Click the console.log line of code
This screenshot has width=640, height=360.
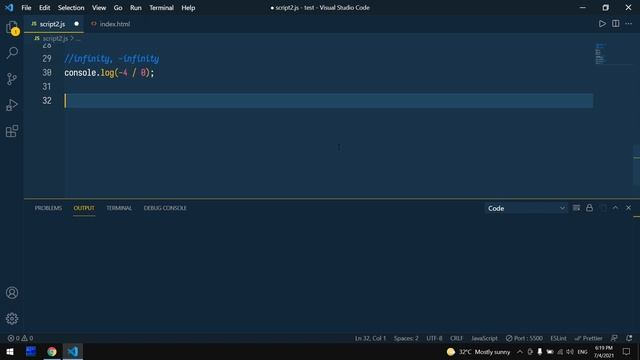point(109,73)
